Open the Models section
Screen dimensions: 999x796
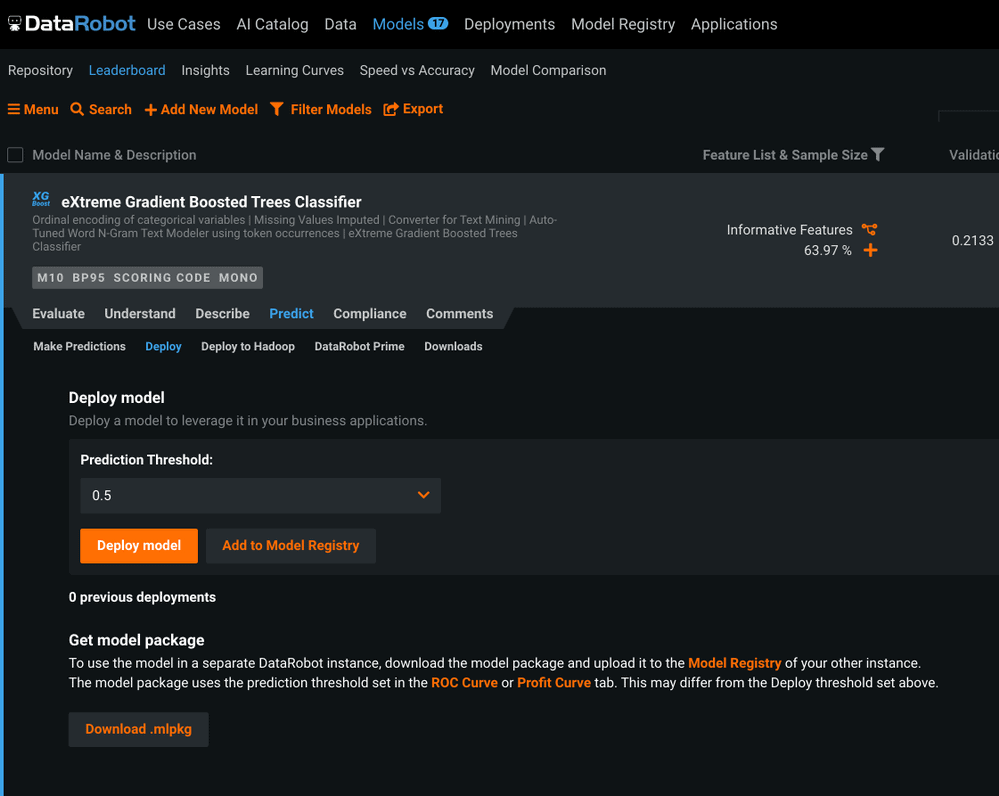click(x=398, y=24)
